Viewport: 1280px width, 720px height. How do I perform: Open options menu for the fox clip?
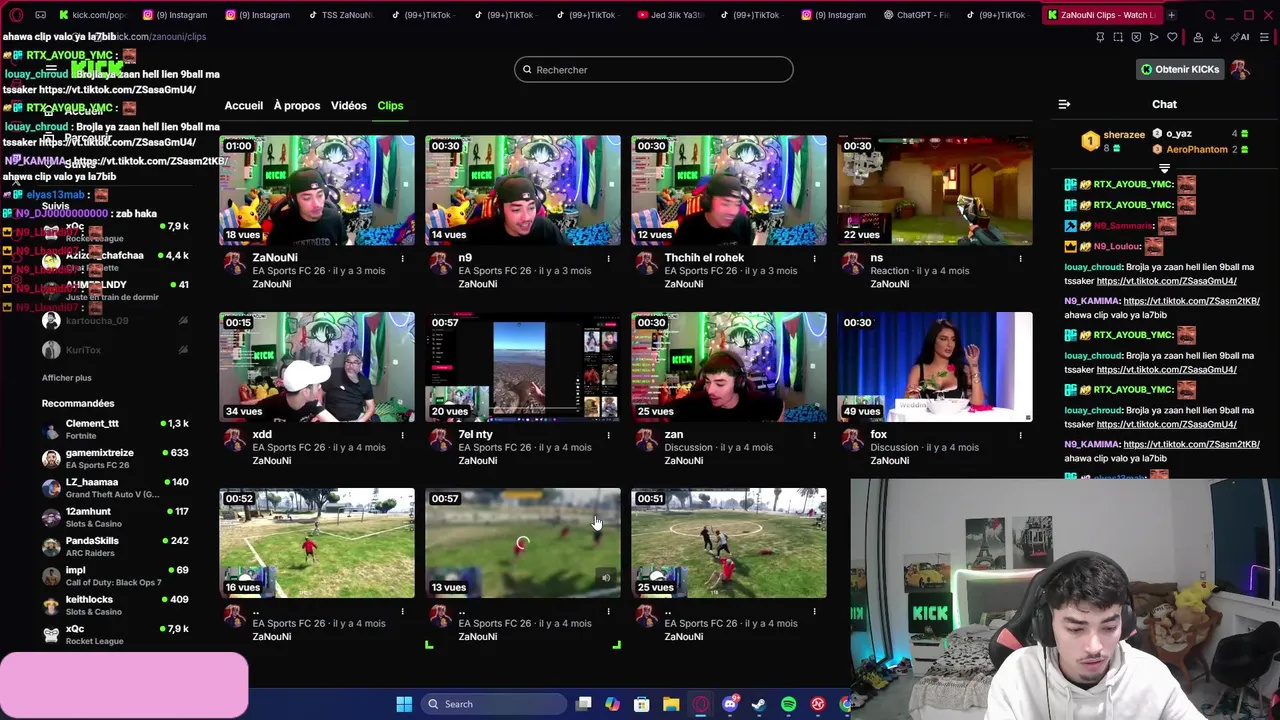tap(1020, 435)
